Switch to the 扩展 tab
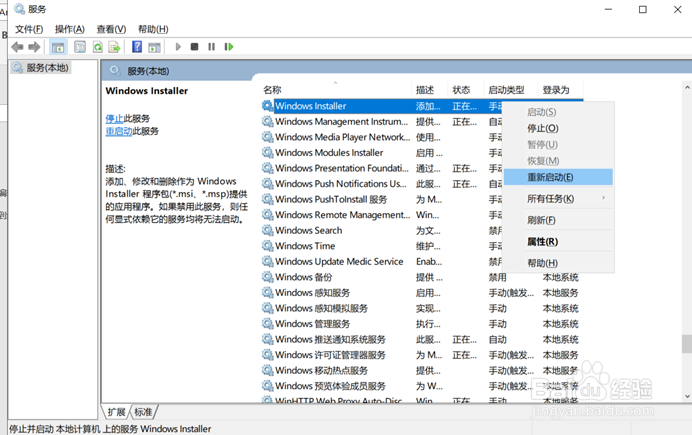The height and width of the screenshot is (435, 692). pos(117,412)
